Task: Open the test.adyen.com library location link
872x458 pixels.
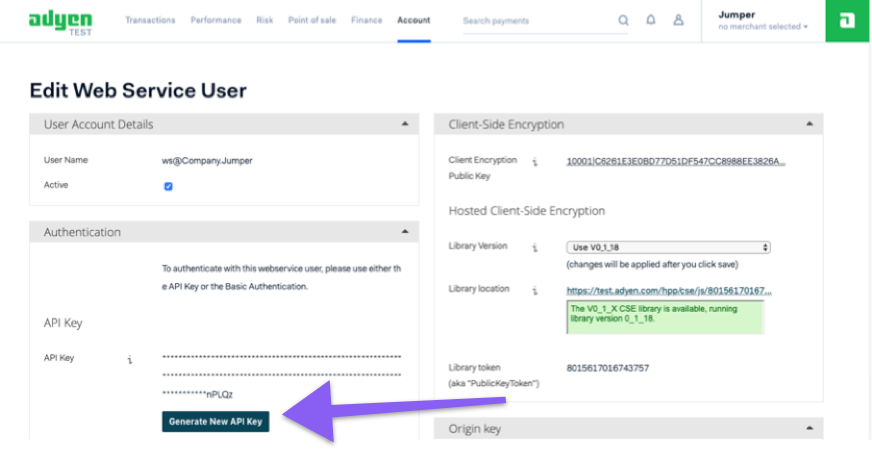Action: [669, 291]
